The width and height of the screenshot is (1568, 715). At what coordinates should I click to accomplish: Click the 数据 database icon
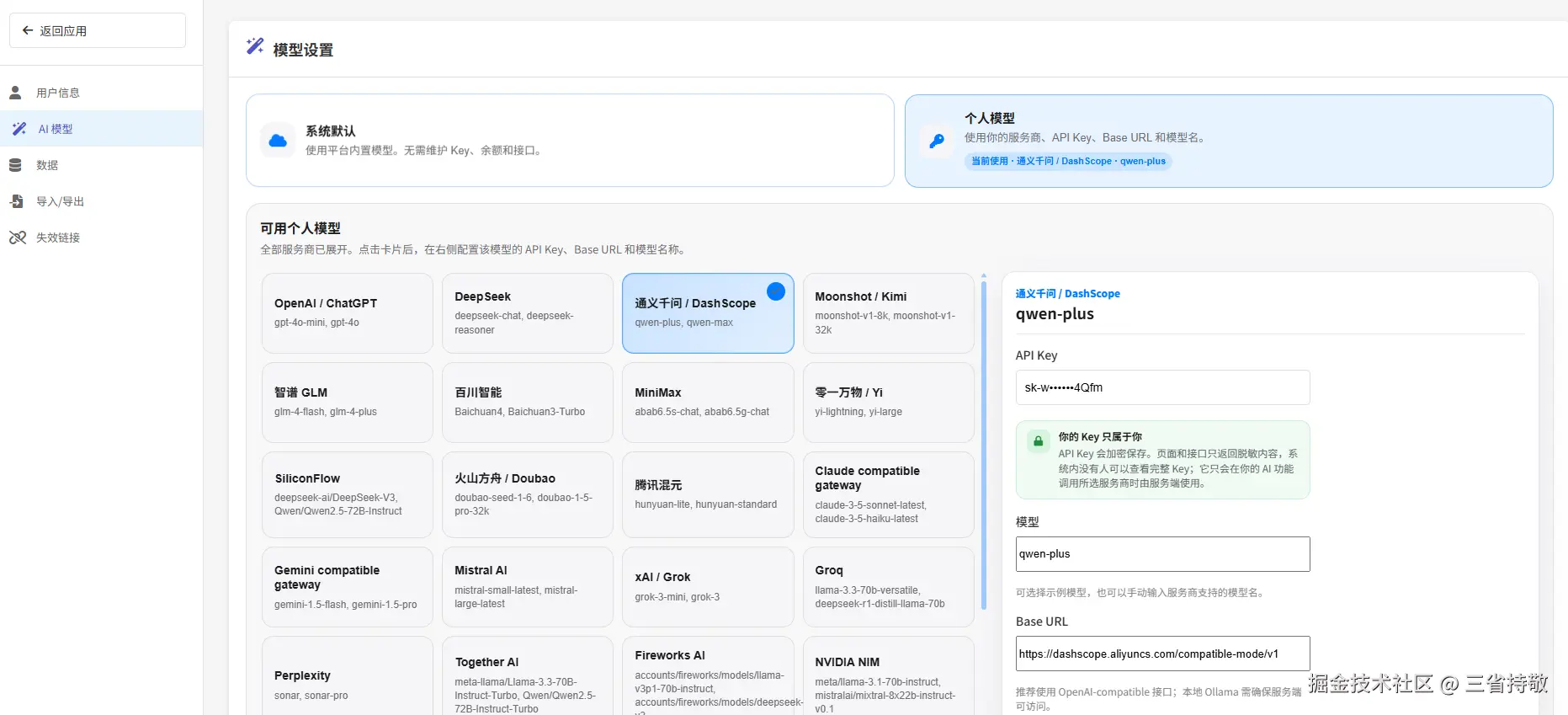tap(15, 165)
